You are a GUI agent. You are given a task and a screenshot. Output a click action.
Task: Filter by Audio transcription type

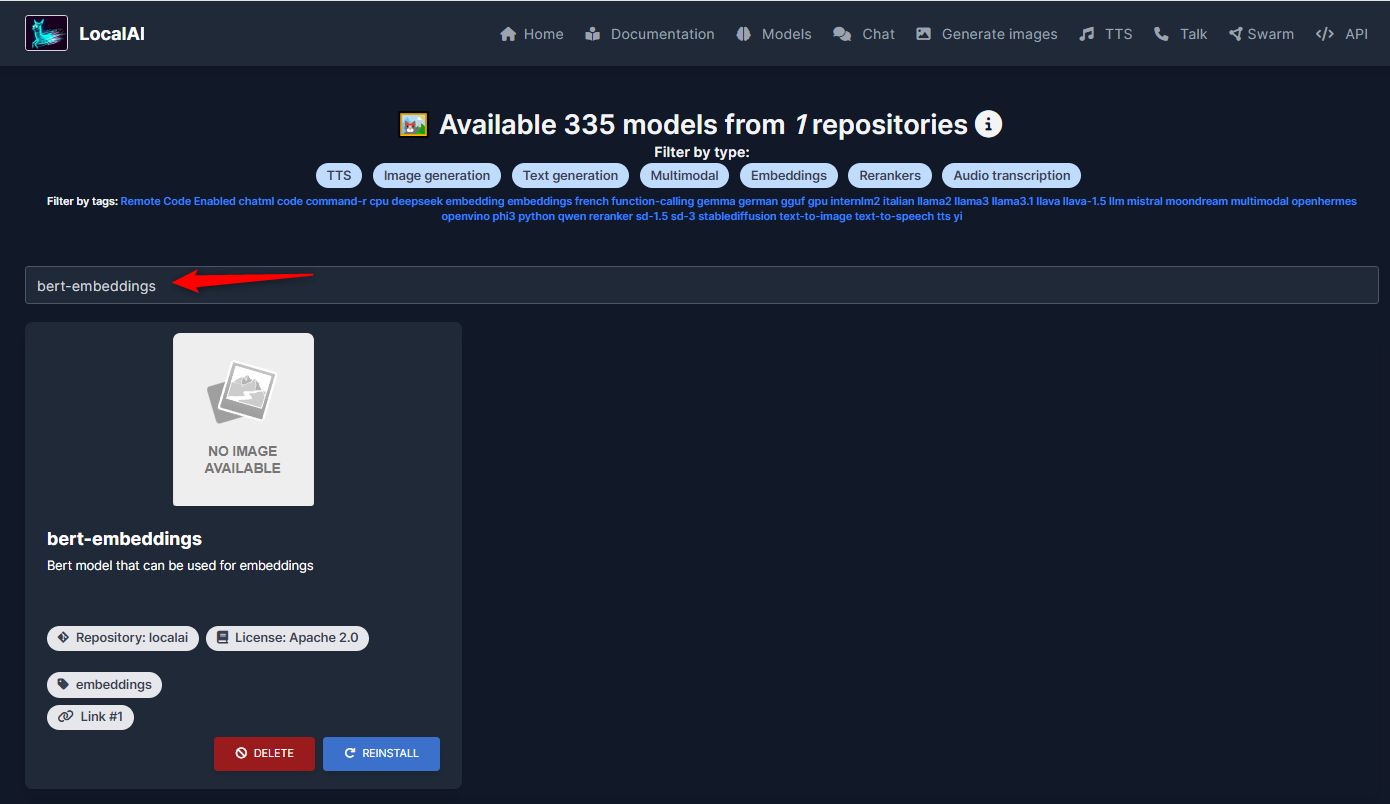tap(1011, 176)
